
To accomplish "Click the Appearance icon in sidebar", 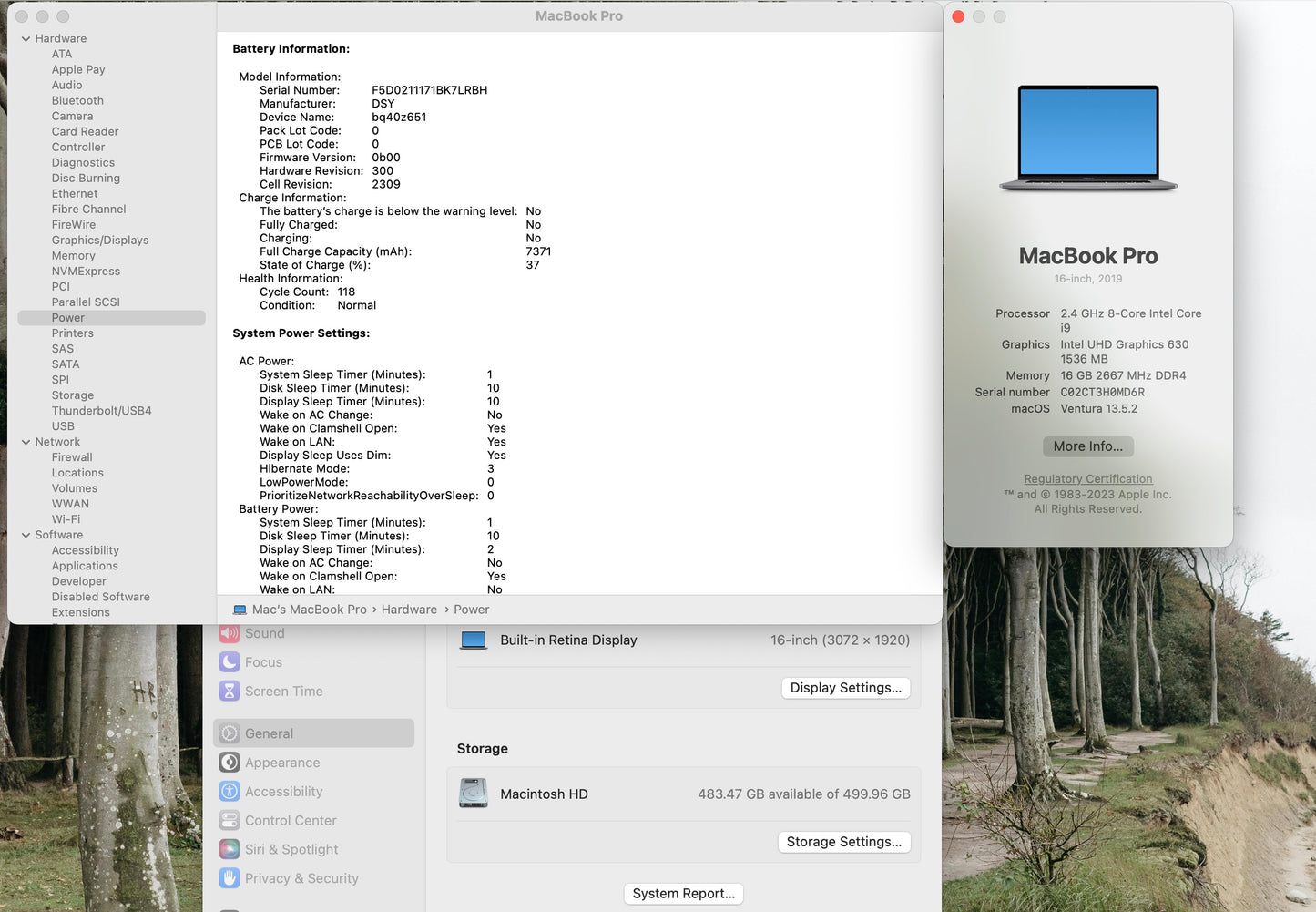I will click(x=230, y=763).
